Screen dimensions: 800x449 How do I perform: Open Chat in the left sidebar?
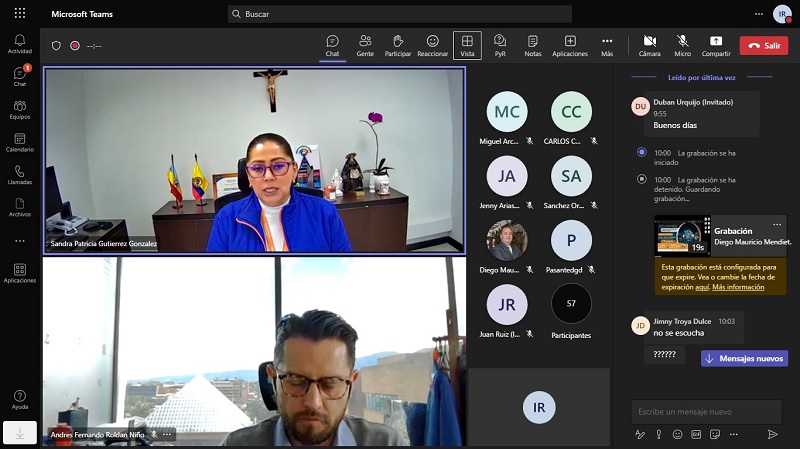coord(20,77)
